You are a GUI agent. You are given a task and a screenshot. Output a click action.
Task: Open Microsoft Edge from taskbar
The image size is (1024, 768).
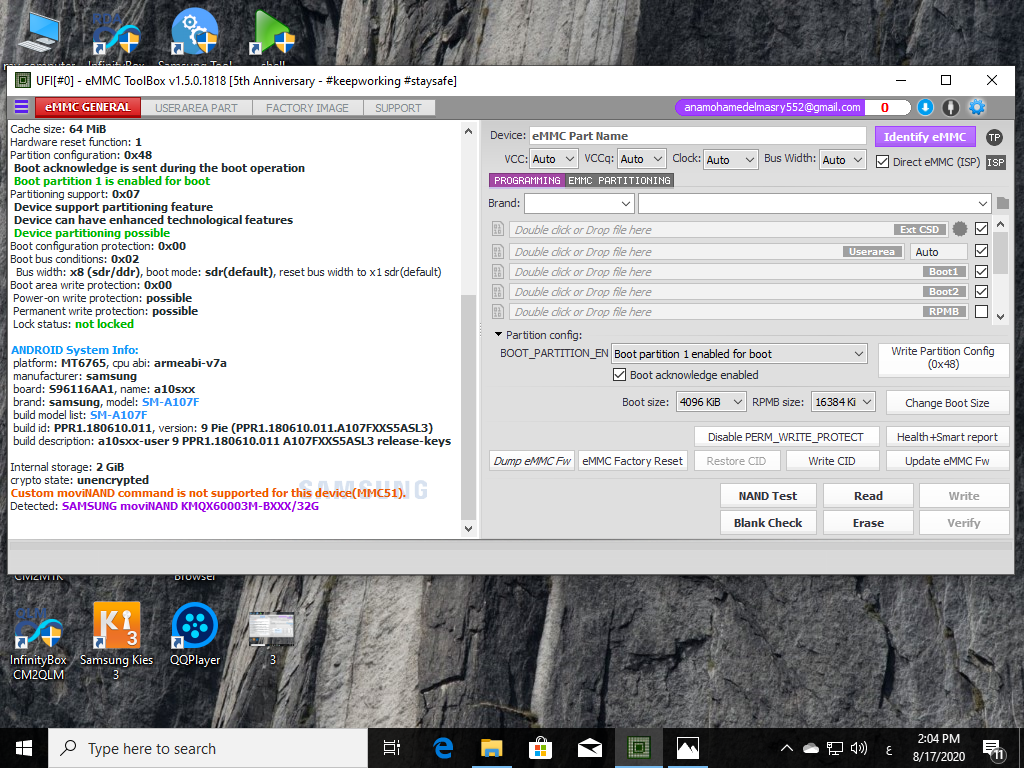(x=443, y=748)
